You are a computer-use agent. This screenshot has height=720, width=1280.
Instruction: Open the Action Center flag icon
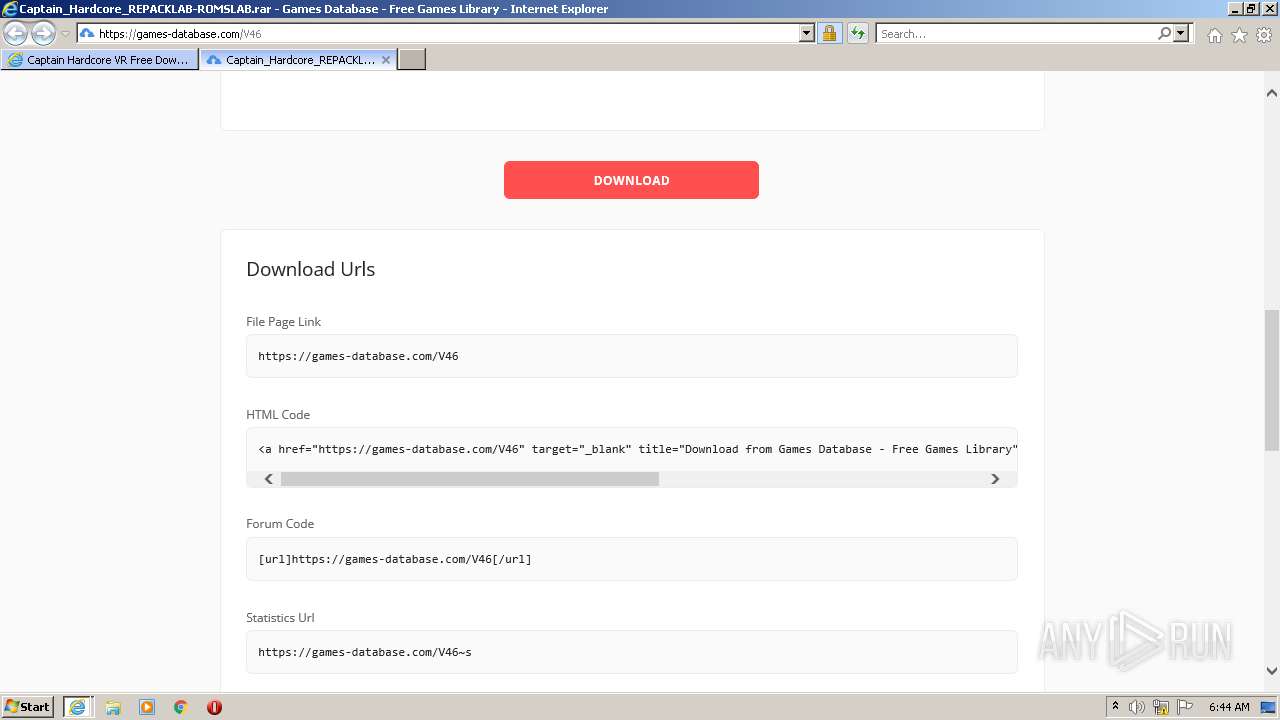click(1185, 707)
